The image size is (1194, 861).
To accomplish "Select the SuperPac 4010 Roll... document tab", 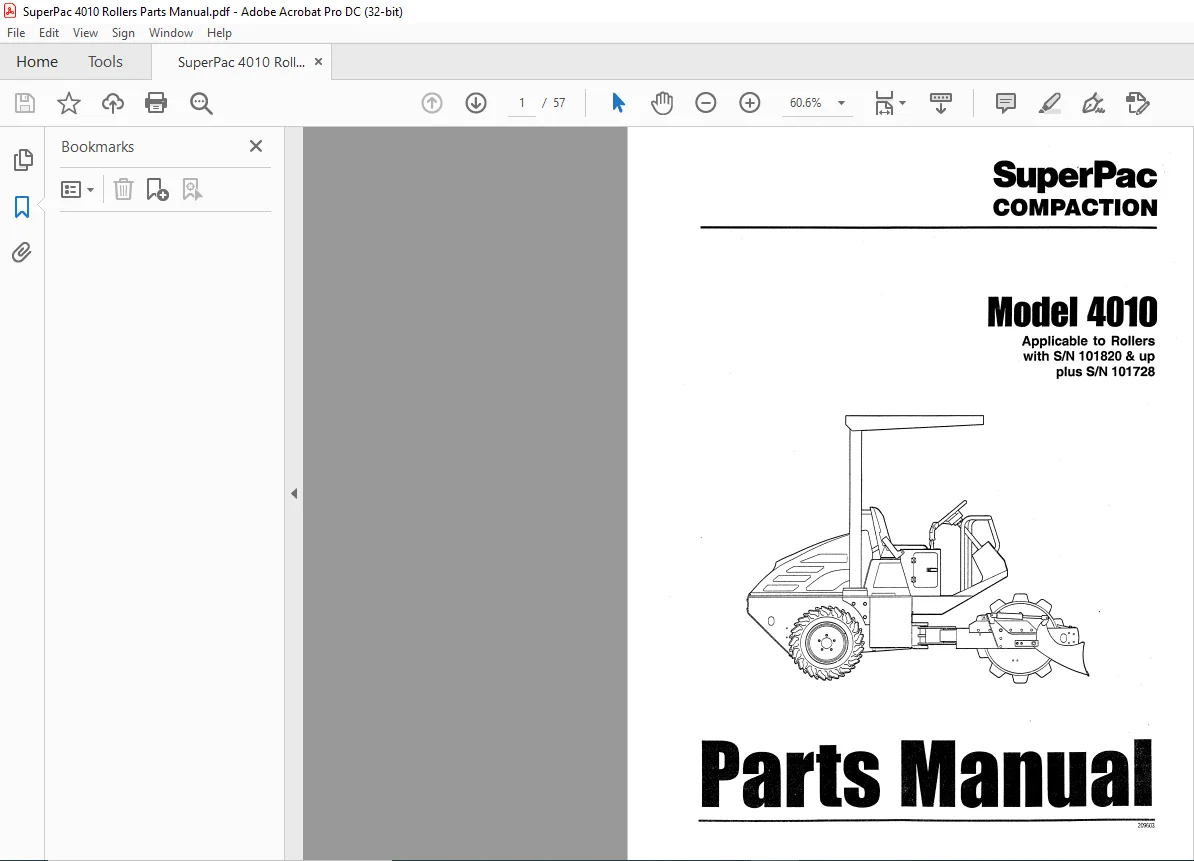I will pyautogui.click(x=241, y=62).
